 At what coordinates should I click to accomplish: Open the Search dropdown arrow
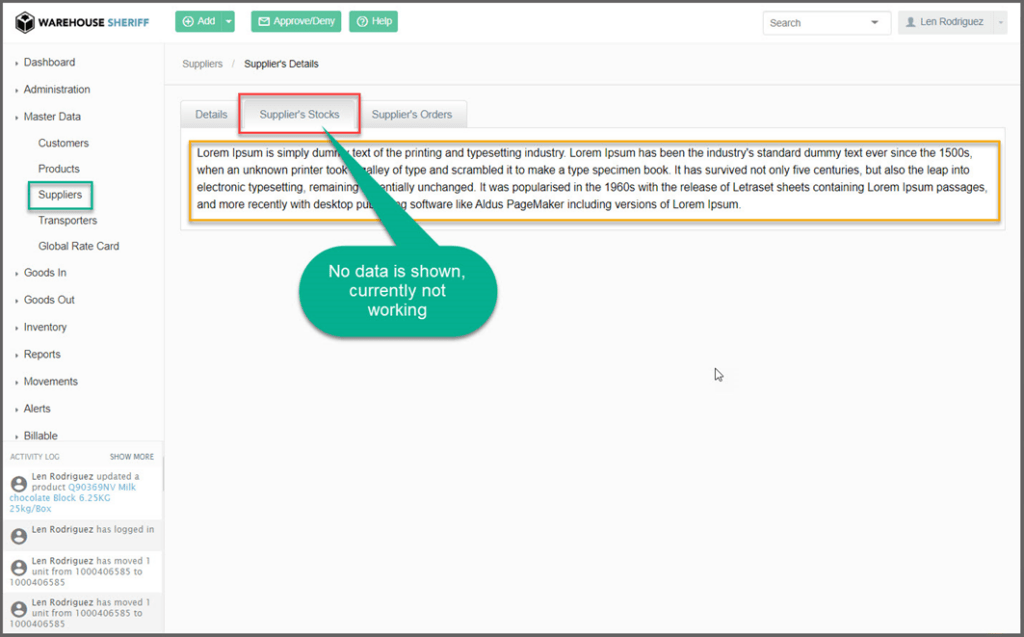(x=875, y=22)
